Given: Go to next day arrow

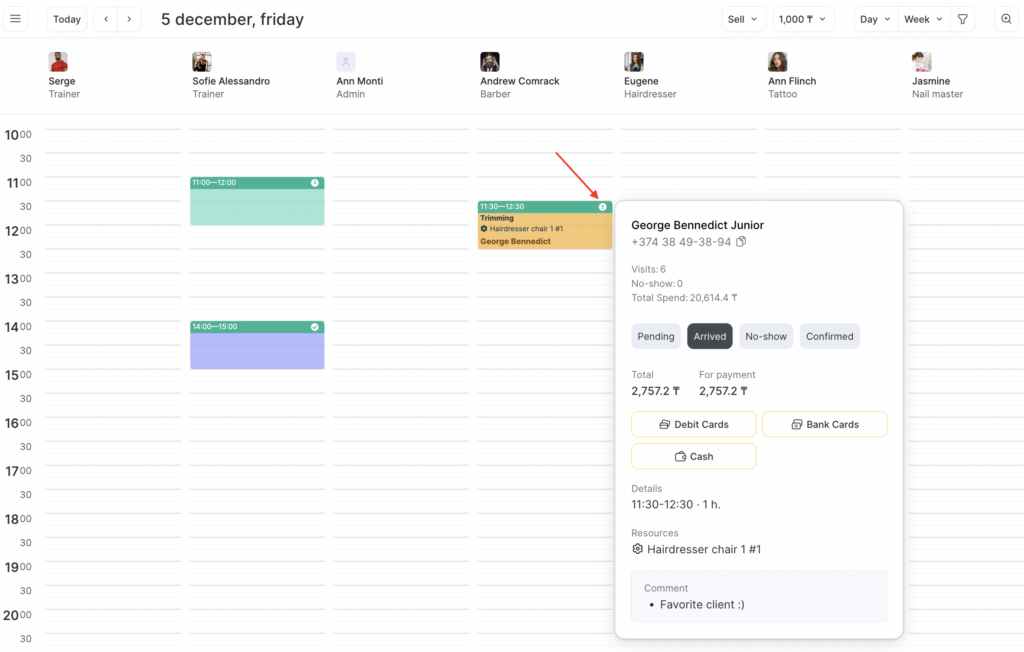Looking at the screenshot, I should point(129,19).
